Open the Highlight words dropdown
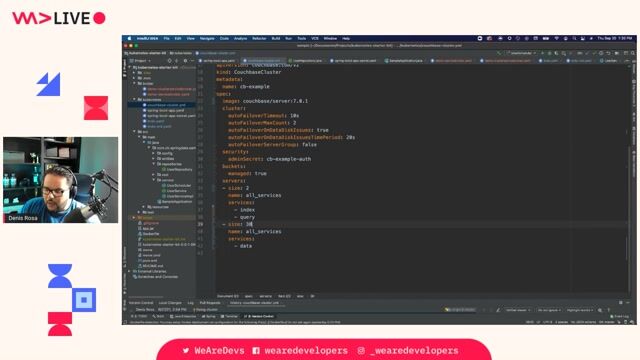Image resolution: width=640 pixels, height=360 pixels. [x=580, y=310]
